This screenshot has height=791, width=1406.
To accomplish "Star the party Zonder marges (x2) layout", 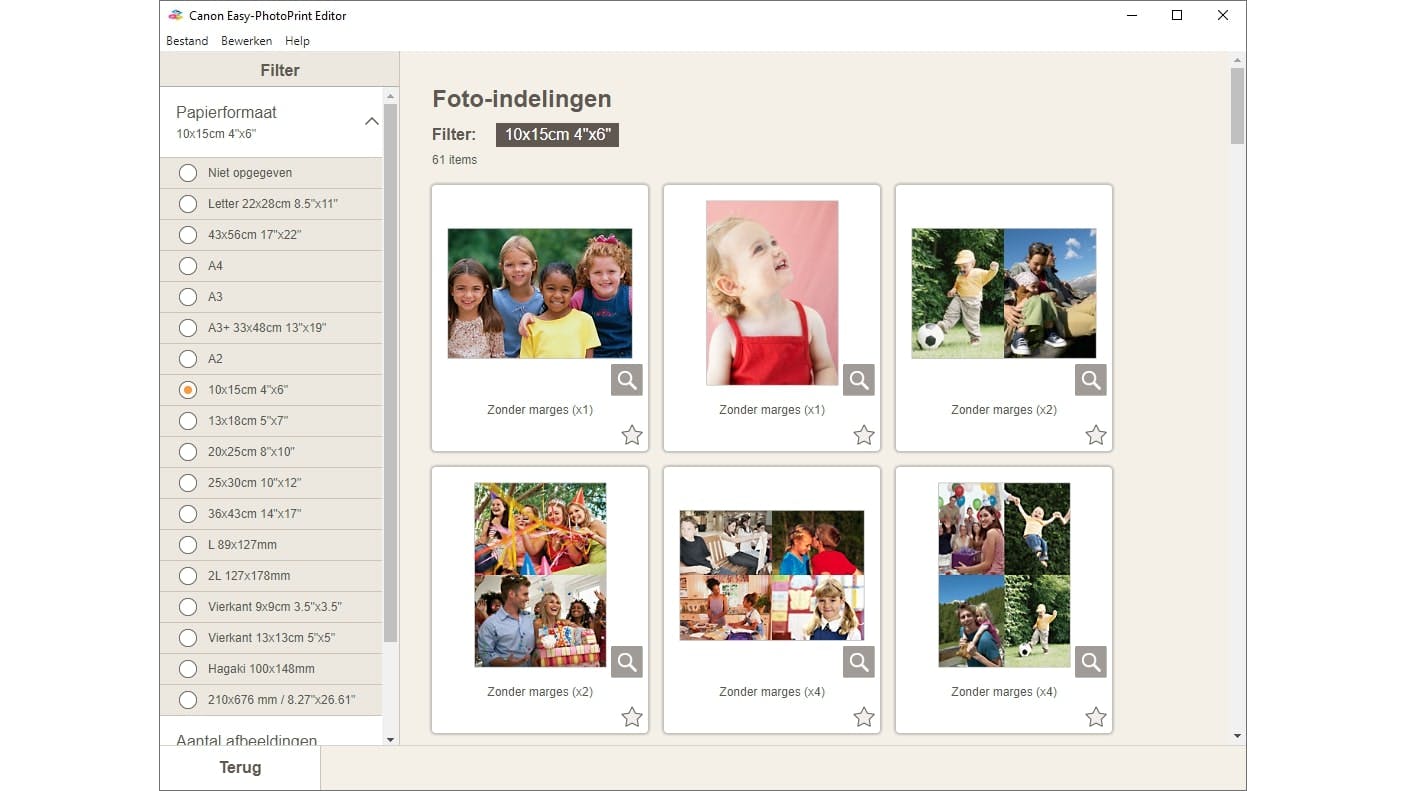I will coord(632,717).
